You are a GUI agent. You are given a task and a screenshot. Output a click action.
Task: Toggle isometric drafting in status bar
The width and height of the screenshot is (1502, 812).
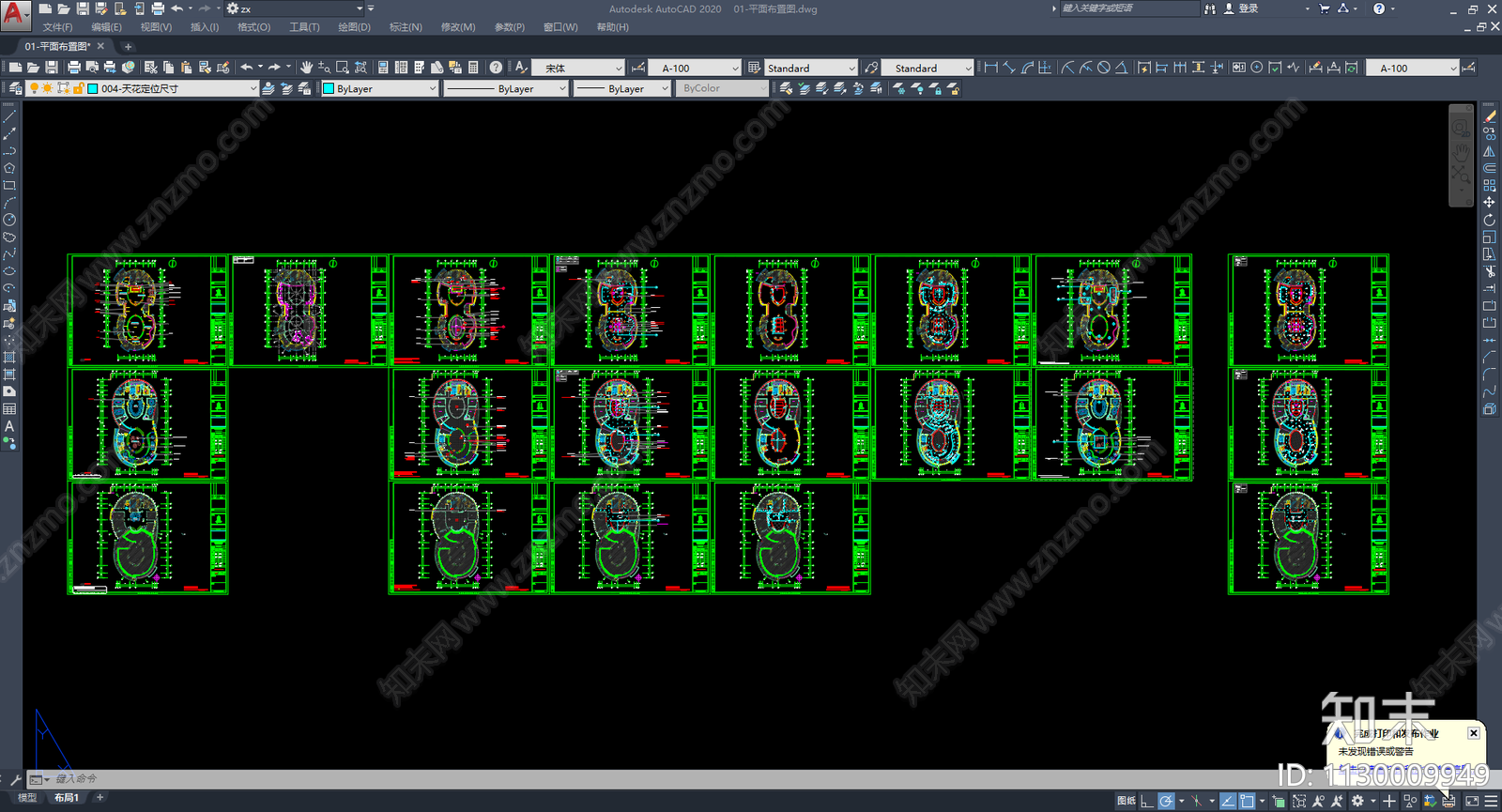click(1197, 801)
